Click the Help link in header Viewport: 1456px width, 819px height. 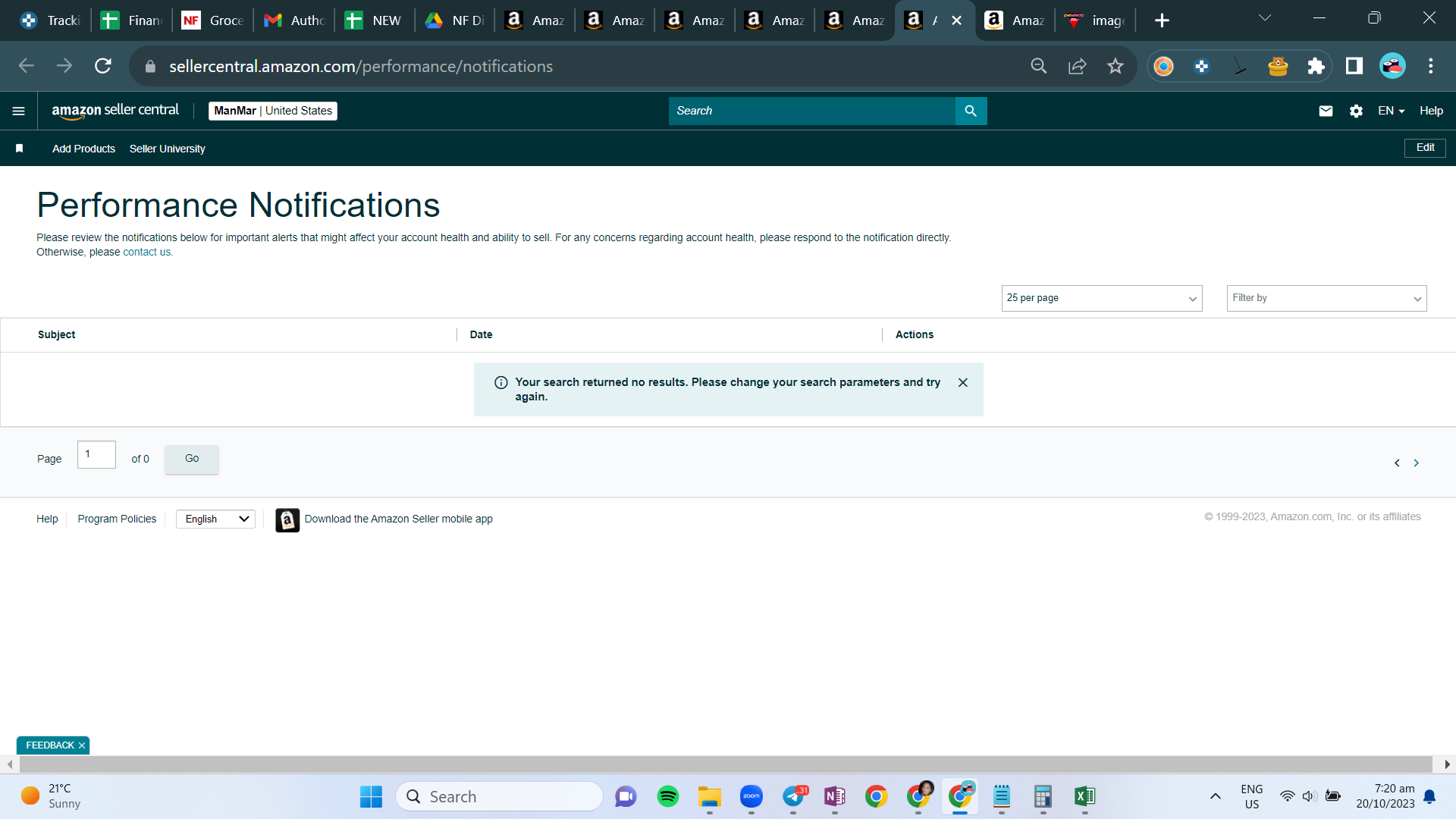tap(1431, 111)
